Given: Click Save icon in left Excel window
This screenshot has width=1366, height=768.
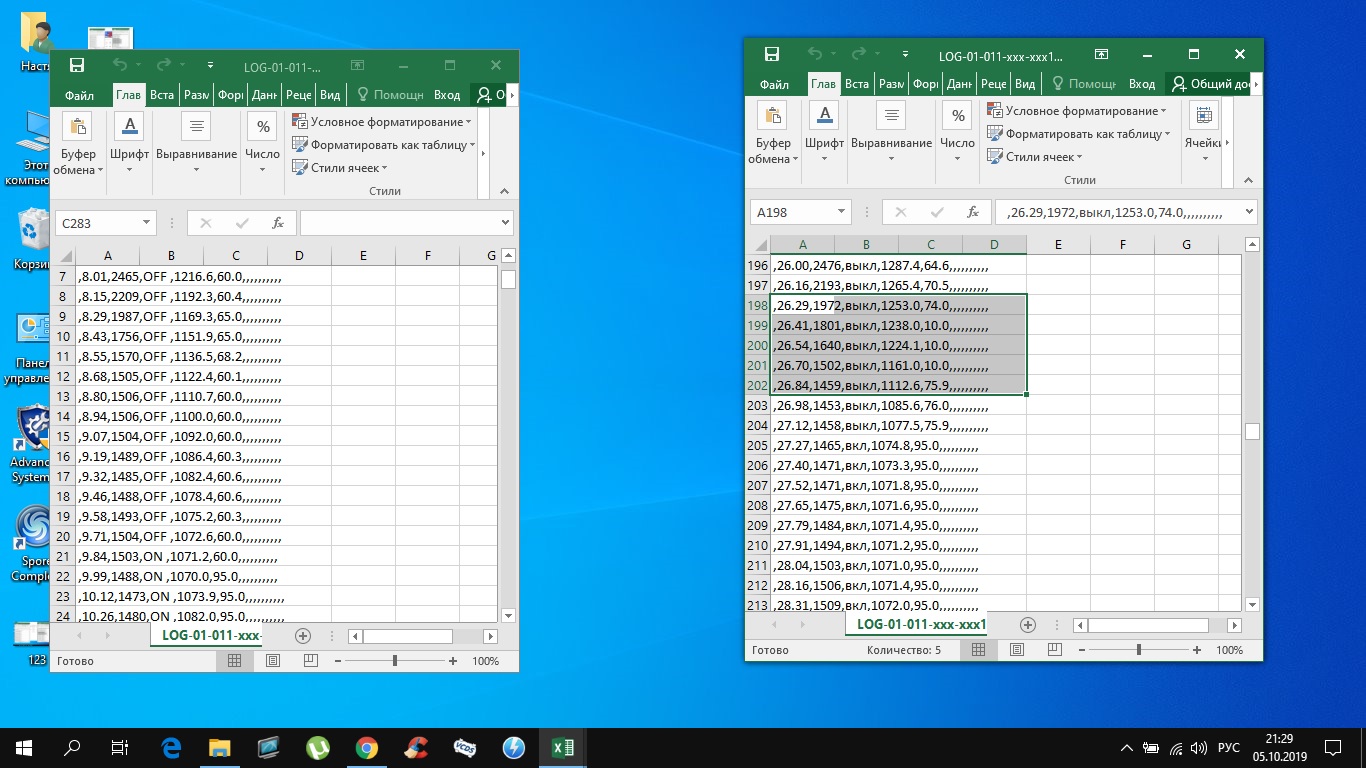Looking at the screenshot, I should tap(77, 66).
